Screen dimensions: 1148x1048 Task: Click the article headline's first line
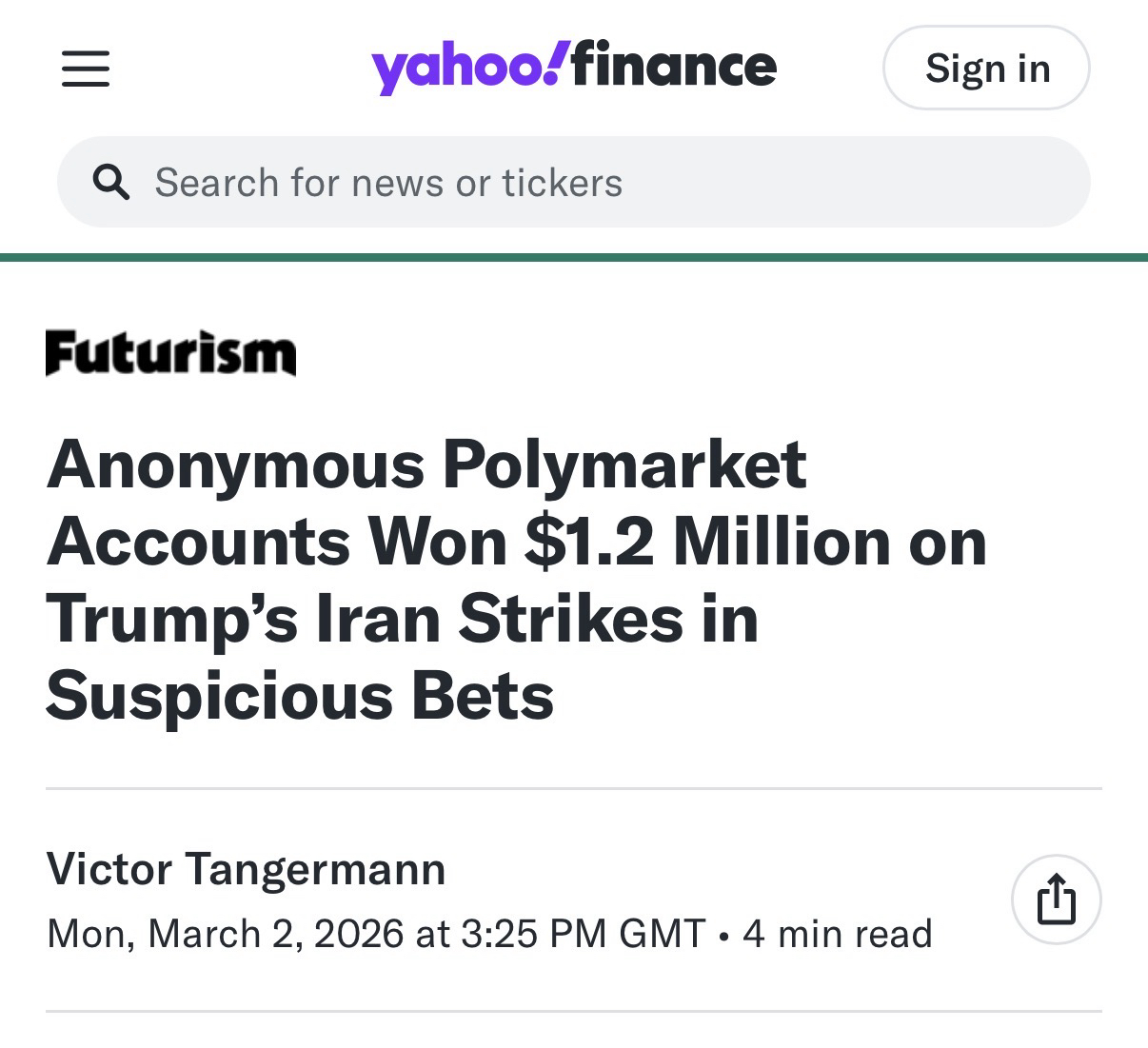[426, 465]
